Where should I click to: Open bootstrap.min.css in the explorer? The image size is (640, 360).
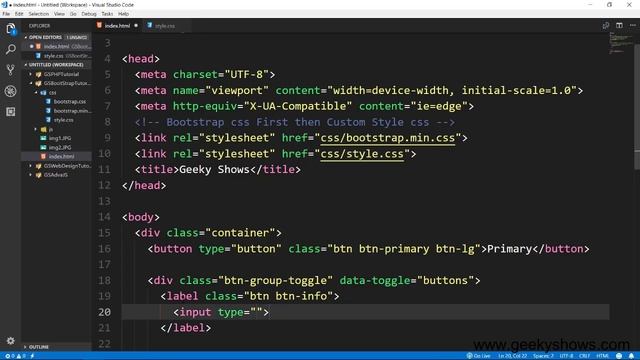(72, 111)
